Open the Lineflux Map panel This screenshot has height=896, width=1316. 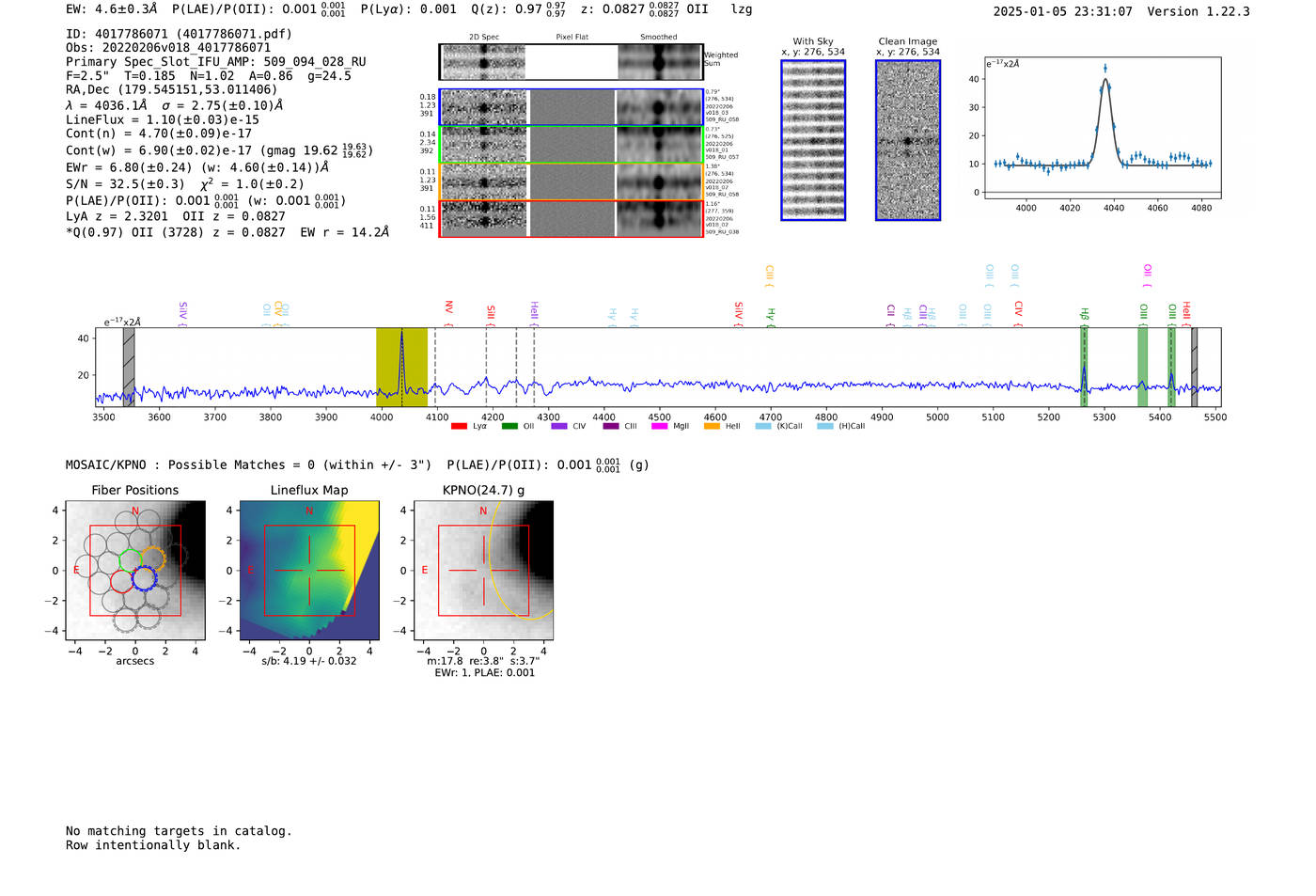pyautogui.click(x=309, y=570)
